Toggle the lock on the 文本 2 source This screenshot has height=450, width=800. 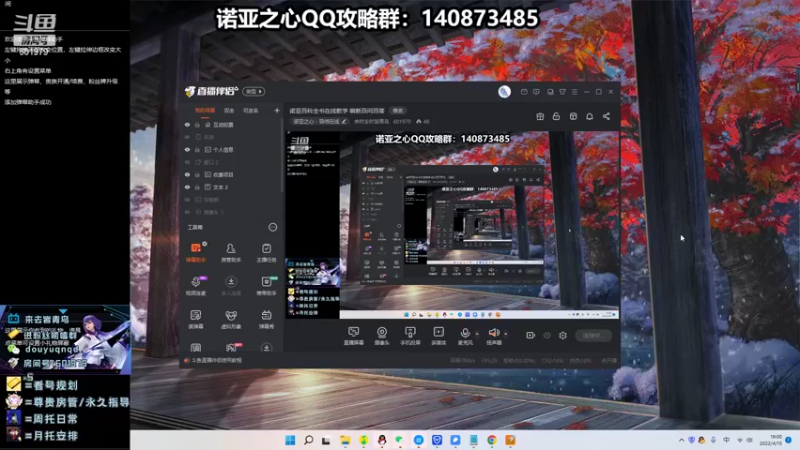(197, 187)
